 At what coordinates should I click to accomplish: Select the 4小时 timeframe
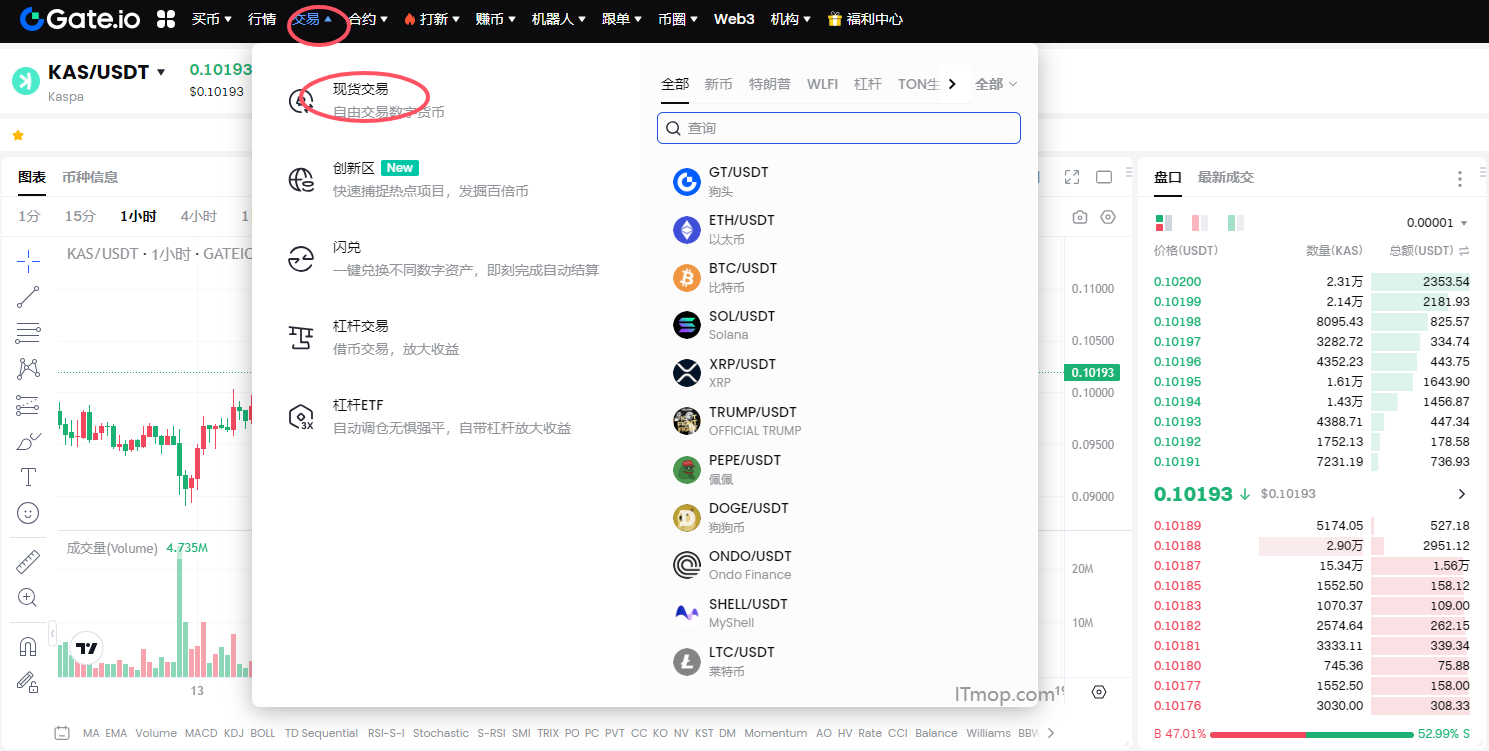(199, 216)
